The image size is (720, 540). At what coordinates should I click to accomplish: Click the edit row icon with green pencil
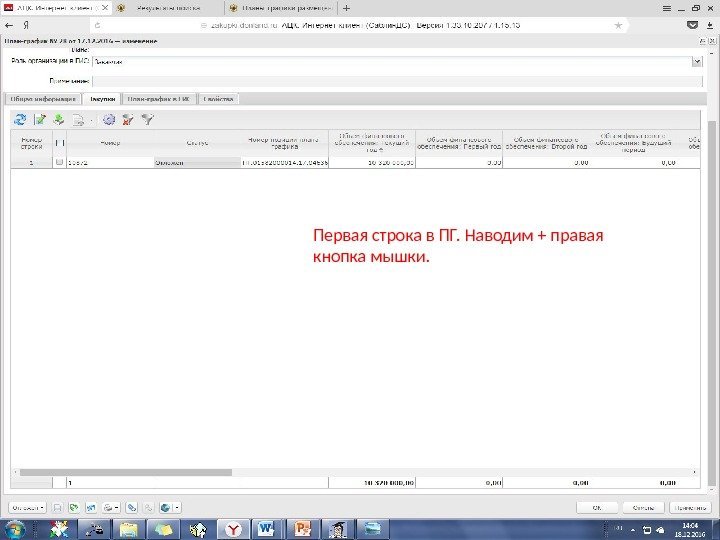tap(40, 120)
